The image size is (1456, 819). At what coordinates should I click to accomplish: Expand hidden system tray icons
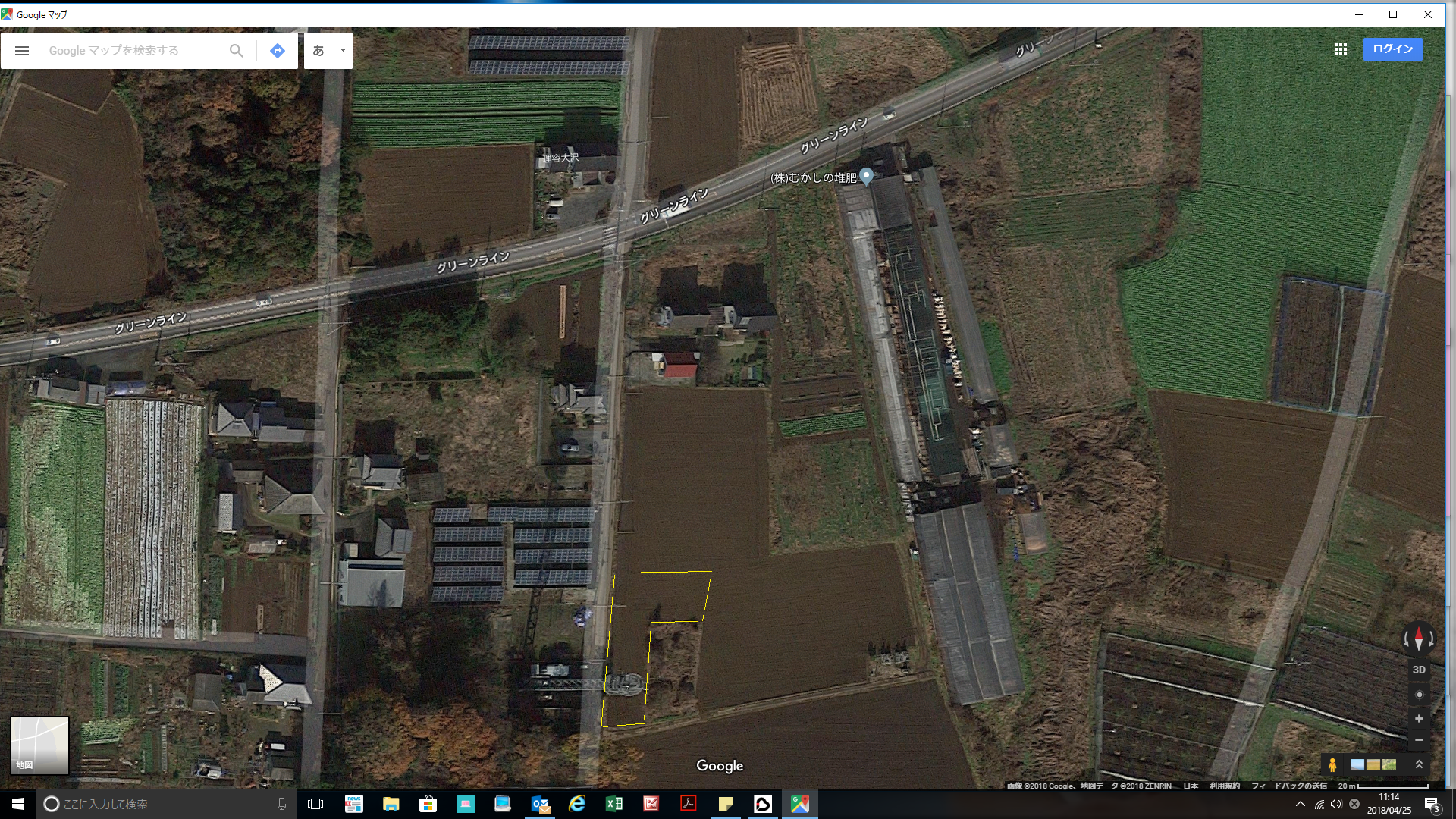coord(1301,804)
